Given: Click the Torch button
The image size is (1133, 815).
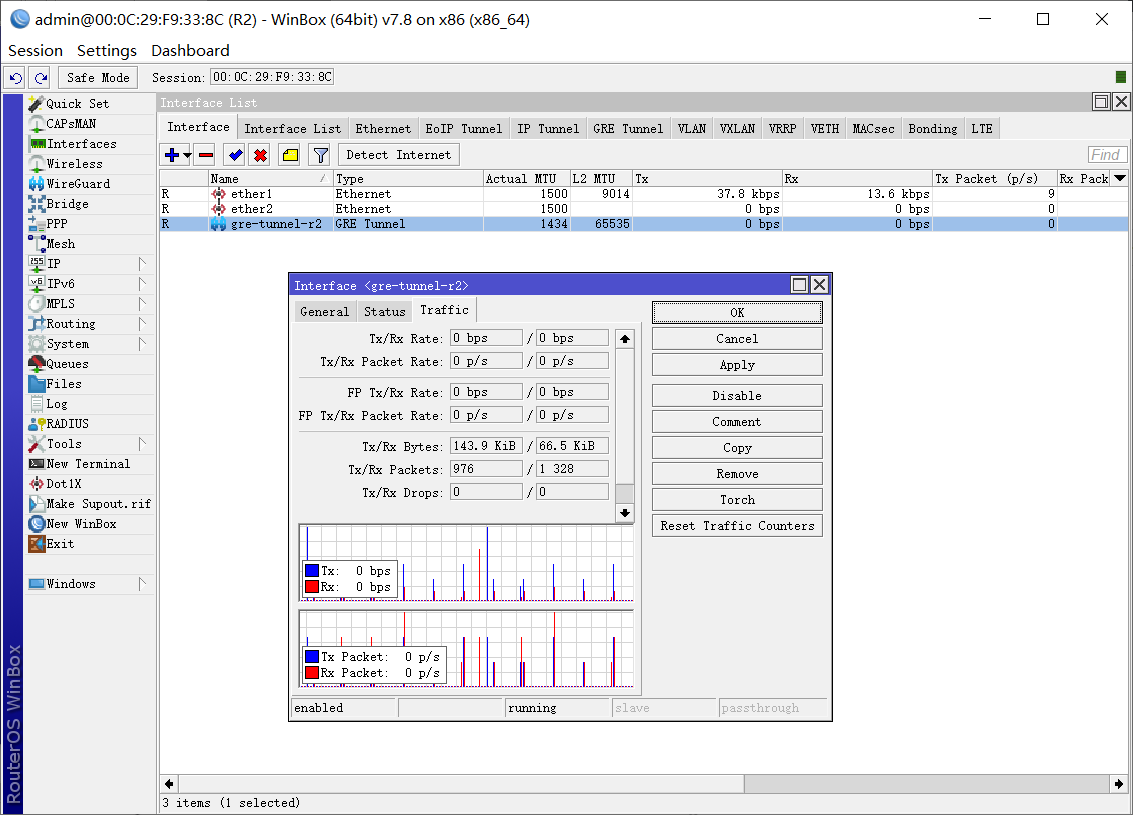Looking at the screenshot, I should (737, 500).
